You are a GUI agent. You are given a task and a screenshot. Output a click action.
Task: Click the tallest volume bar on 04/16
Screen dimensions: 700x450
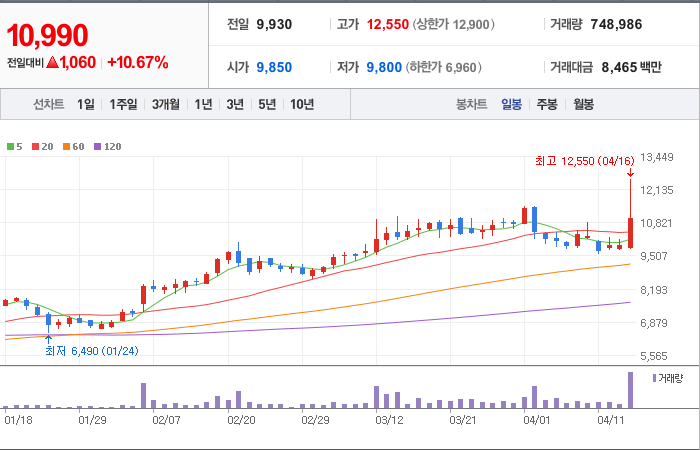coord(630,390)
